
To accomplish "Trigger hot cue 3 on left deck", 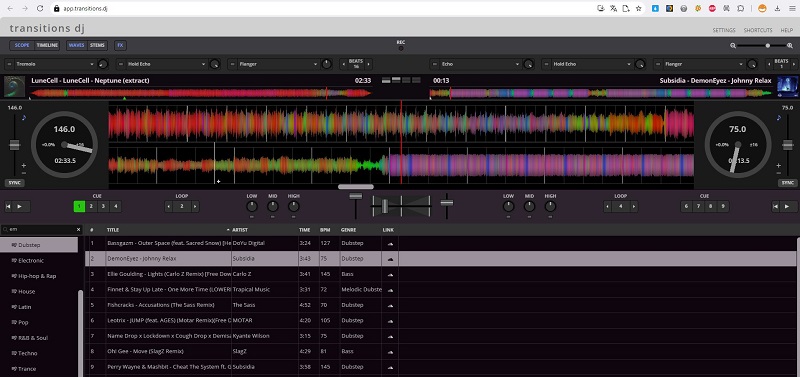I will (x=103, y=207).
